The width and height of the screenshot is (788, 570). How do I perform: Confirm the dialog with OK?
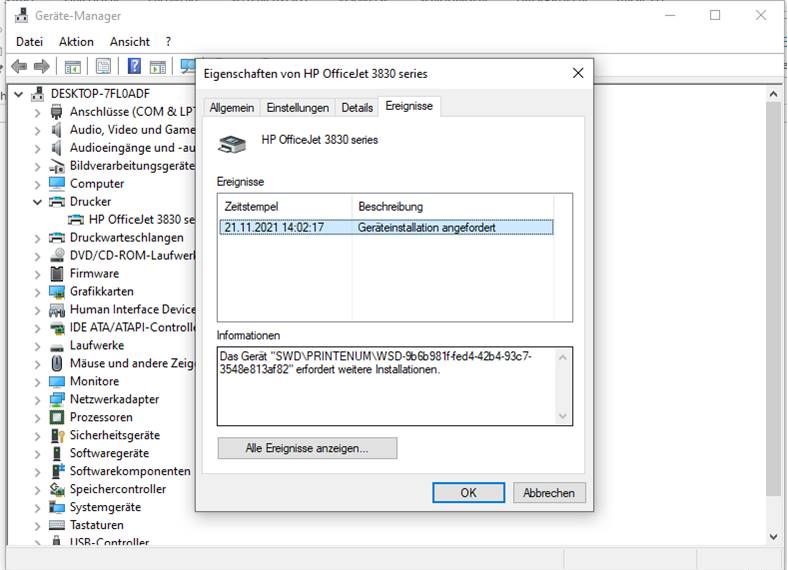[x=468, y=493]
